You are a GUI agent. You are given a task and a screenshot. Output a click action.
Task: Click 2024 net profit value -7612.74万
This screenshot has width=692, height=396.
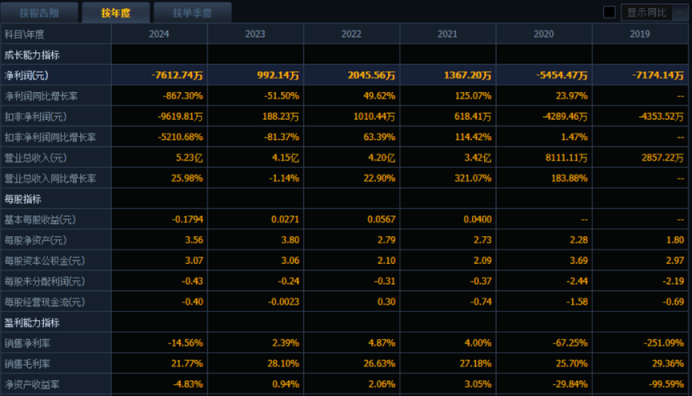177,75
